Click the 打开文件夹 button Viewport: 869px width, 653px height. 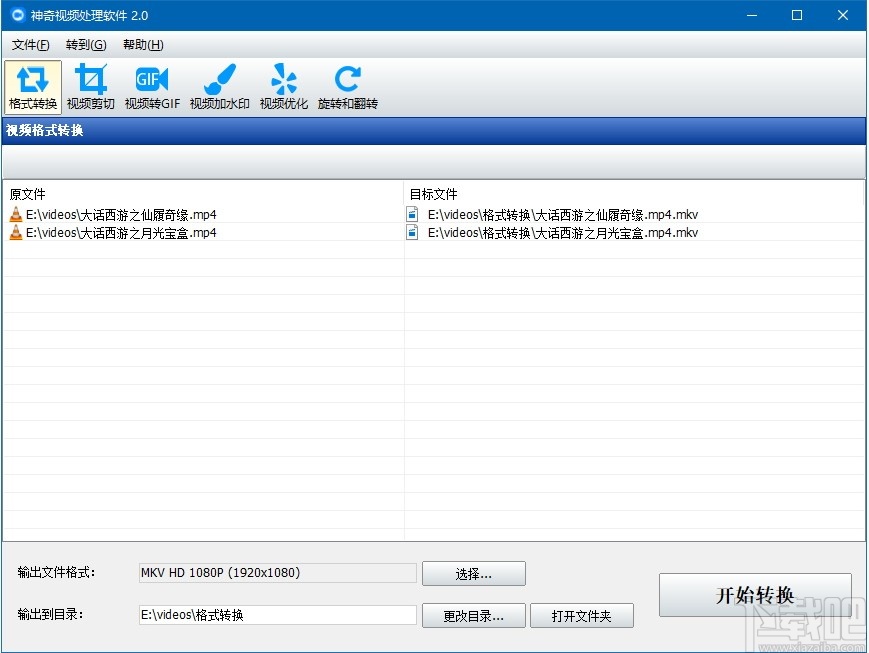pos(582,616)
